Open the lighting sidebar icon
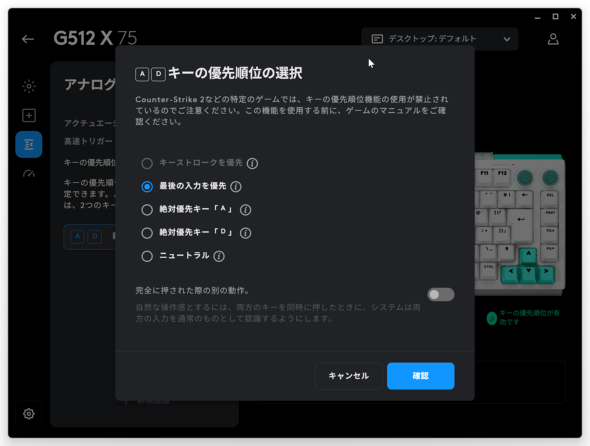This screenshot has width=590, height=446. point(29,86)
